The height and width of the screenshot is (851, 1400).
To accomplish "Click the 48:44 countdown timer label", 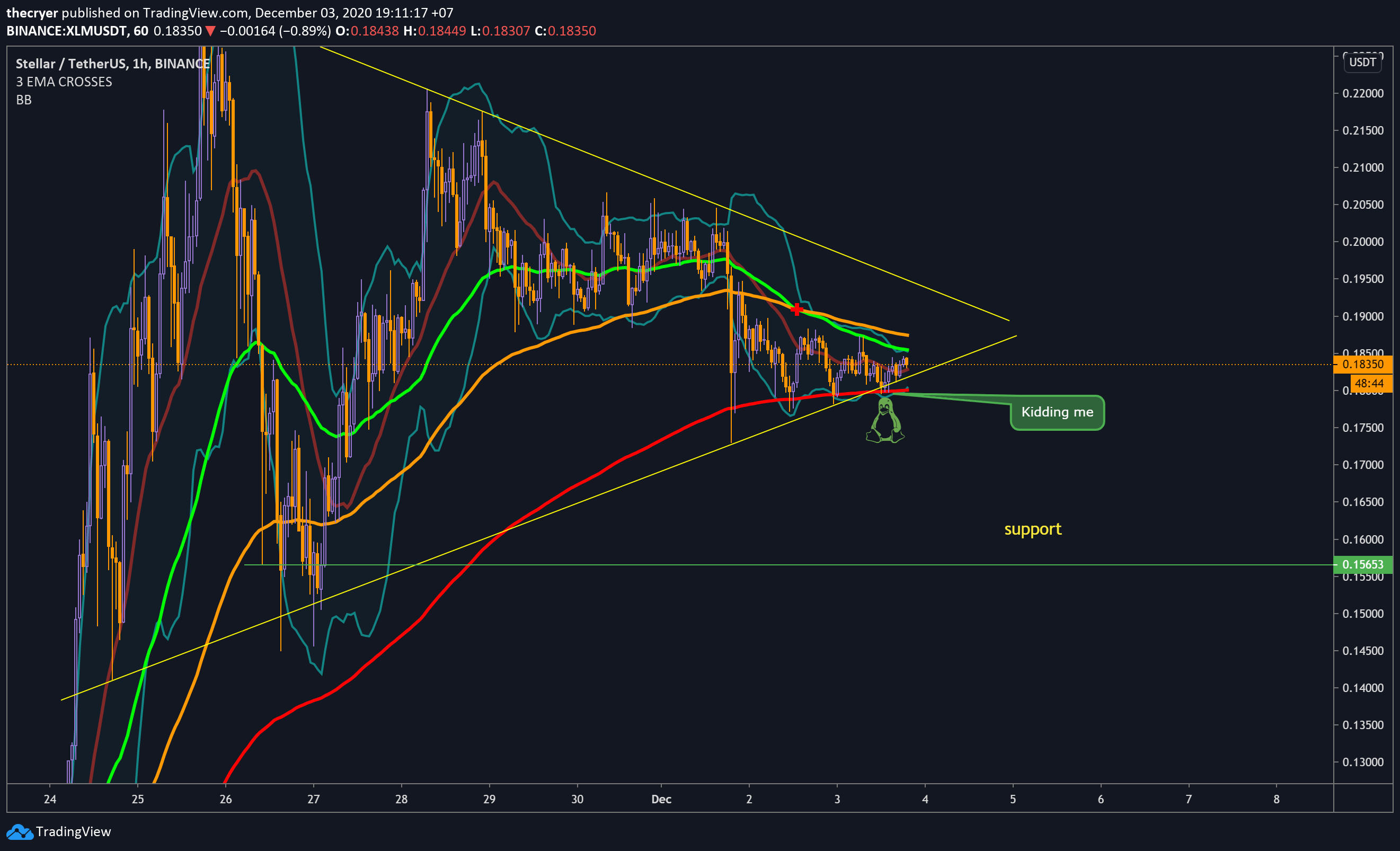I will coord(1370,384).
